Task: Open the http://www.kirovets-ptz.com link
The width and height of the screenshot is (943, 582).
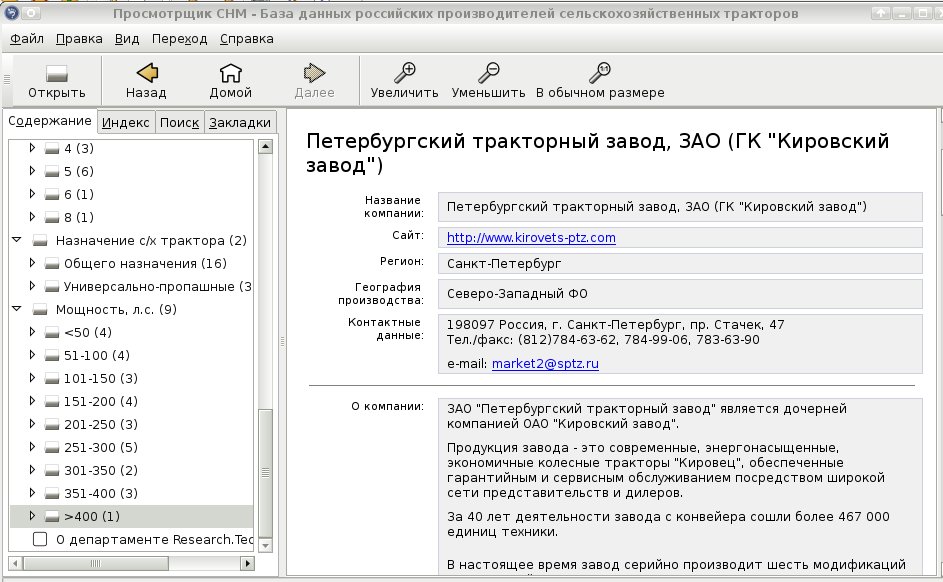Action: tap(531, 237)
